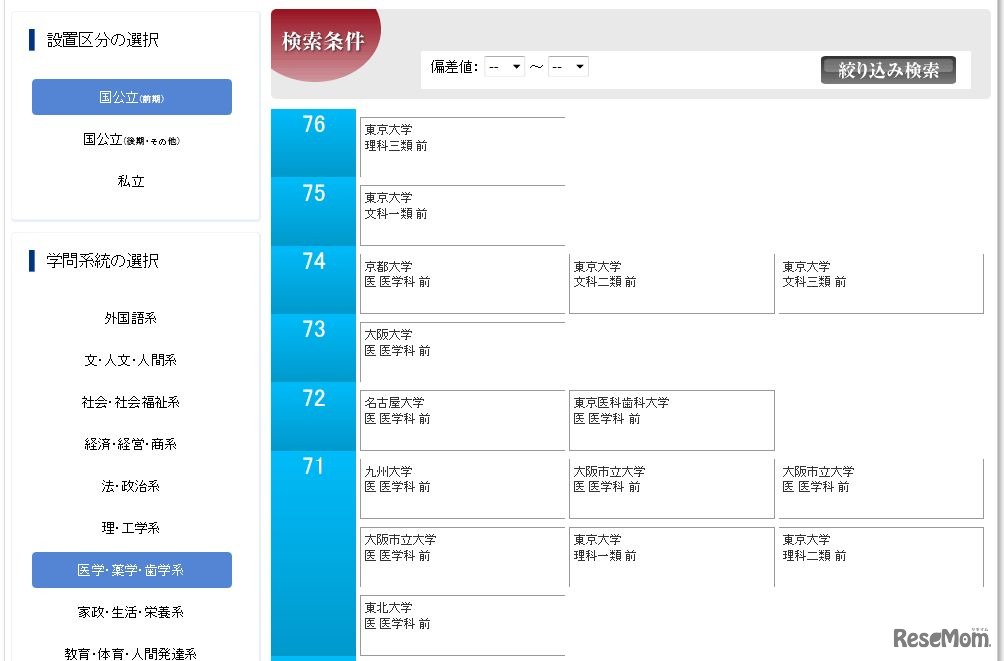The width and height of the screenshot is (1004, 661).
Task: Choose 社会・社会福祉系 field
Action: click(x=131, y=402)
